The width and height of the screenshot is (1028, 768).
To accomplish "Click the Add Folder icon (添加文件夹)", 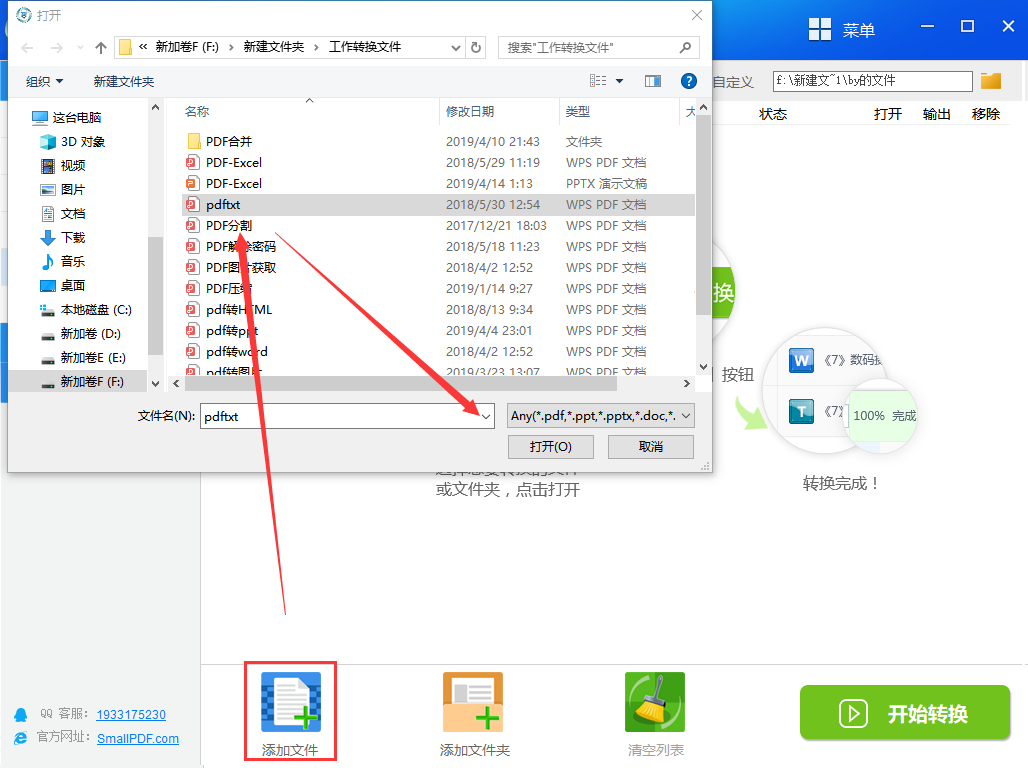I will [x=473, y=702].
